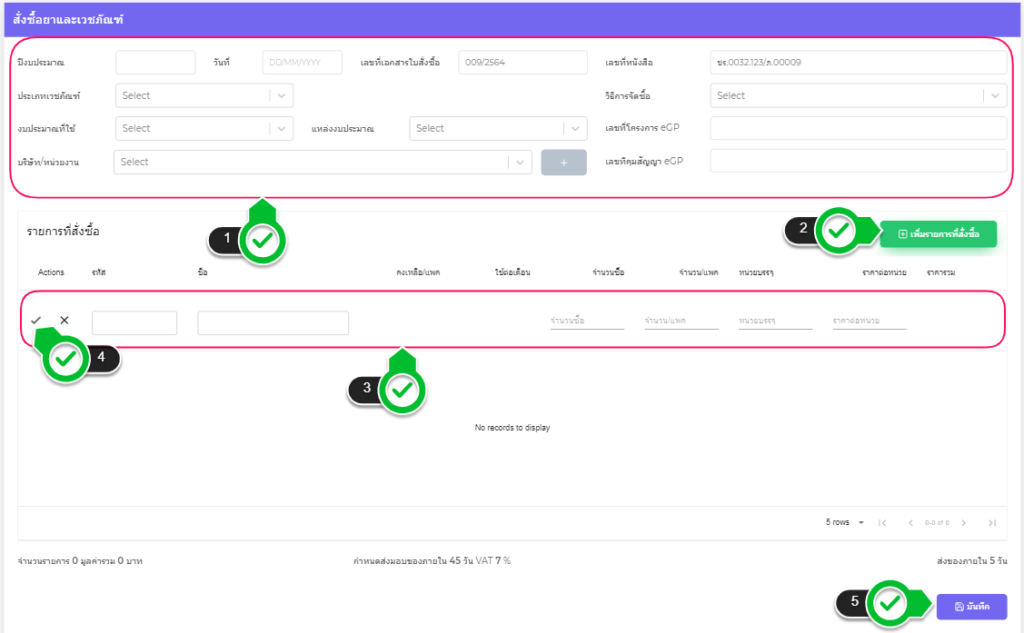This screenshot has height=633, width=1024.
Task: Click the เลขที่โครงการ eGP input field
Action: tap(858, 128)
